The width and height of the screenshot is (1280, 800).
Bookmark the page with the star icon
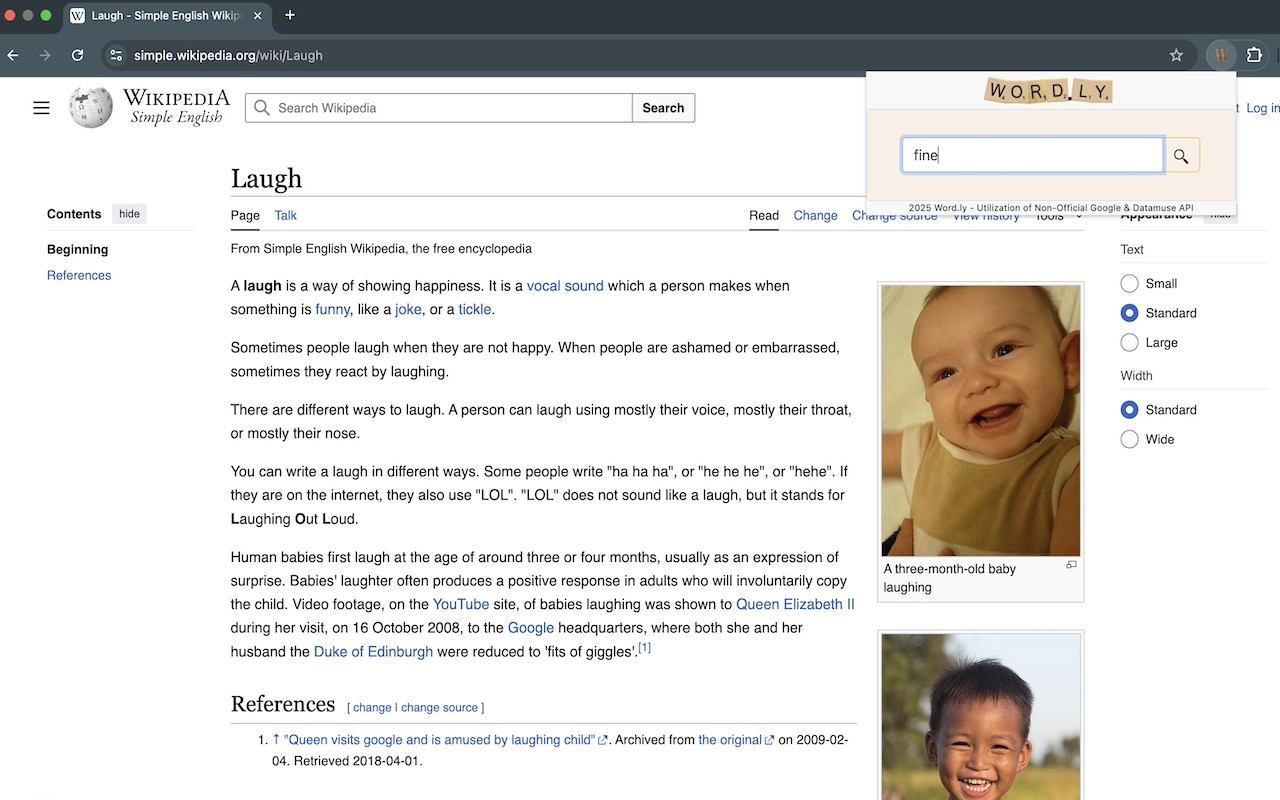[x=1176, y=55]
